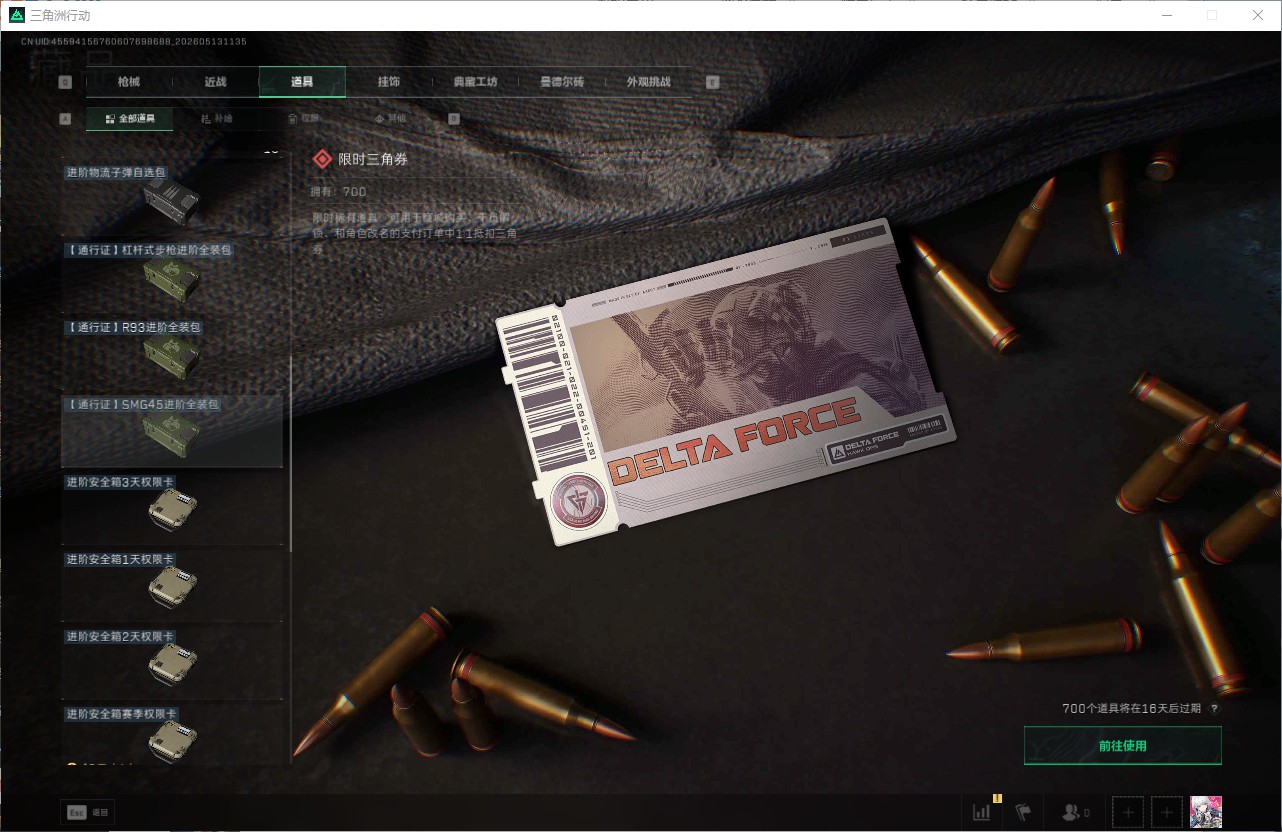
Task: Open the 枪械 tab
Action: tap(129, 82)
